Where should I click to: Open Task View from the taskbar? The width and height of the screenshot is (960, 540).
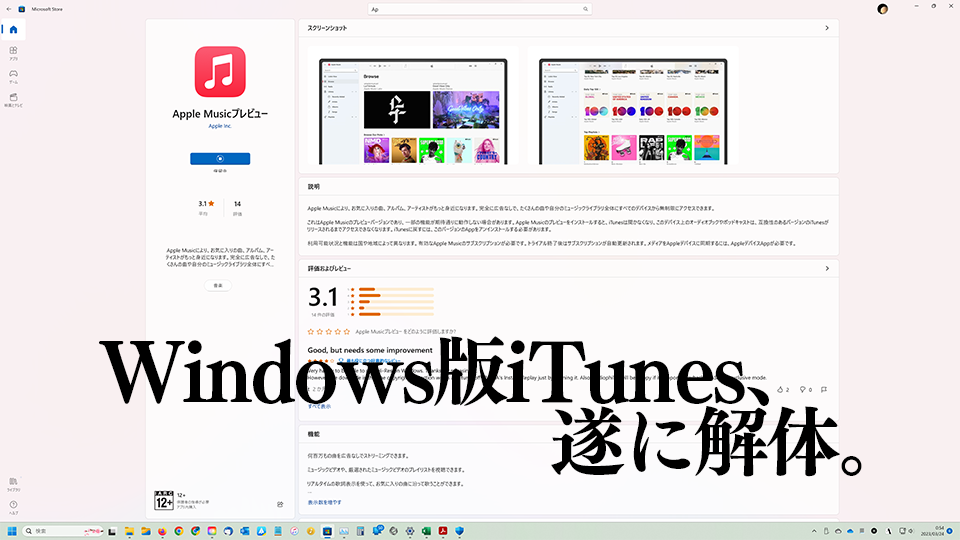coord(112,531)
